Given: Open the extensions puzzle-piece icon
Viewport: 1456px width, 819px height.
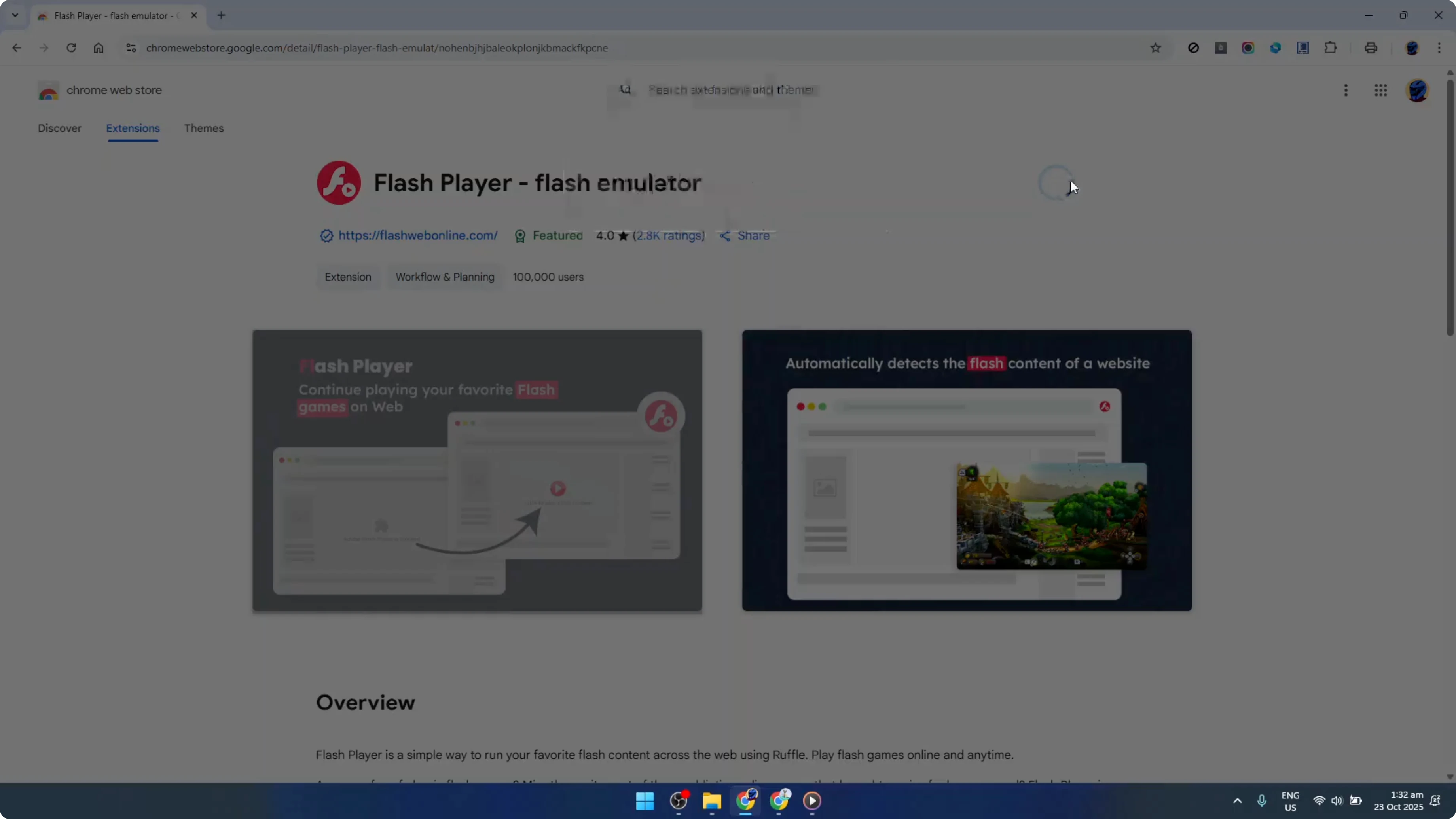Looking at the screenshot, I should pyautogui.click(x=1331, y=47).
